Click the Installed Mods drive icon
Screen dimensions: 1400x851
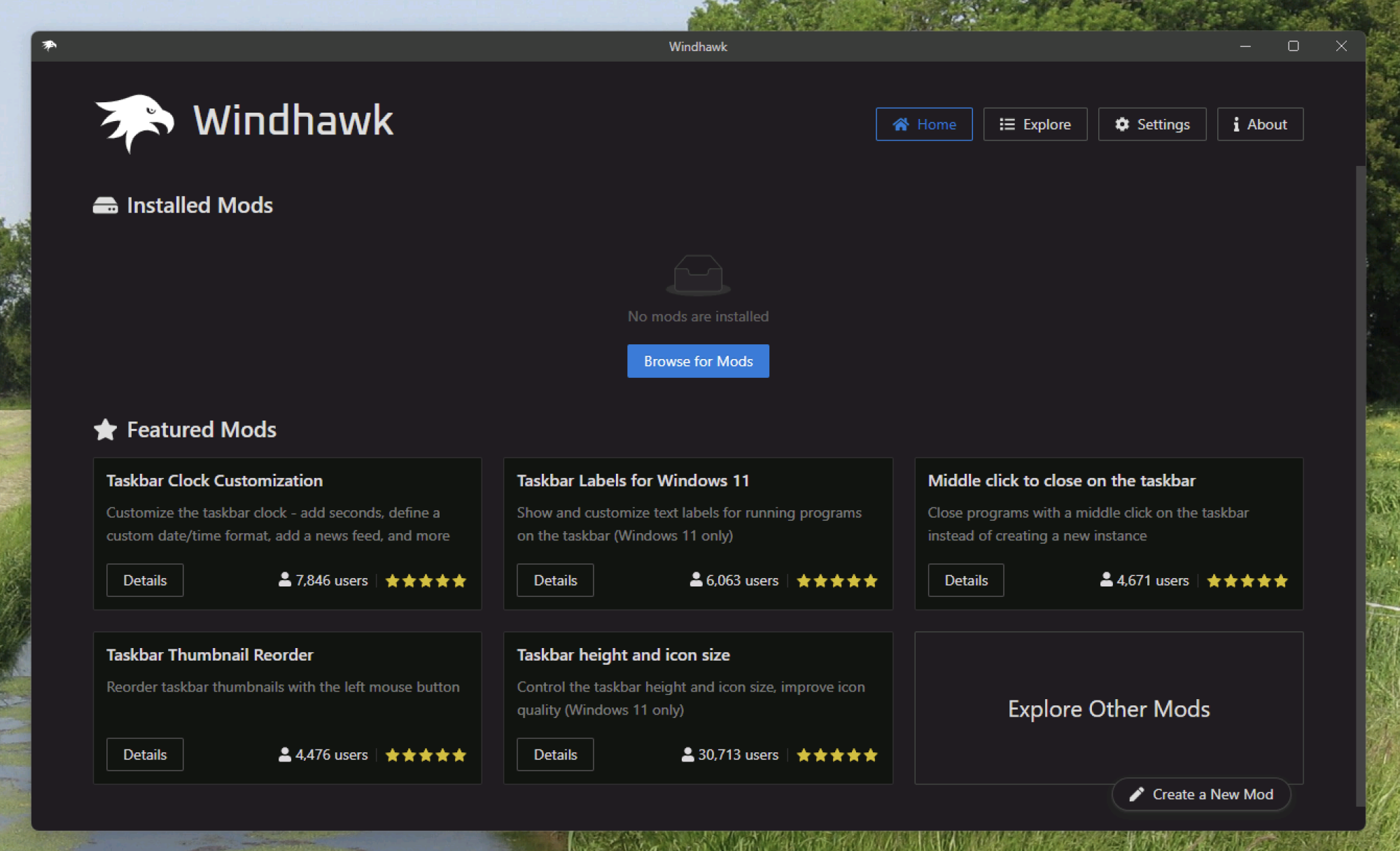click(x=105, y=206)
